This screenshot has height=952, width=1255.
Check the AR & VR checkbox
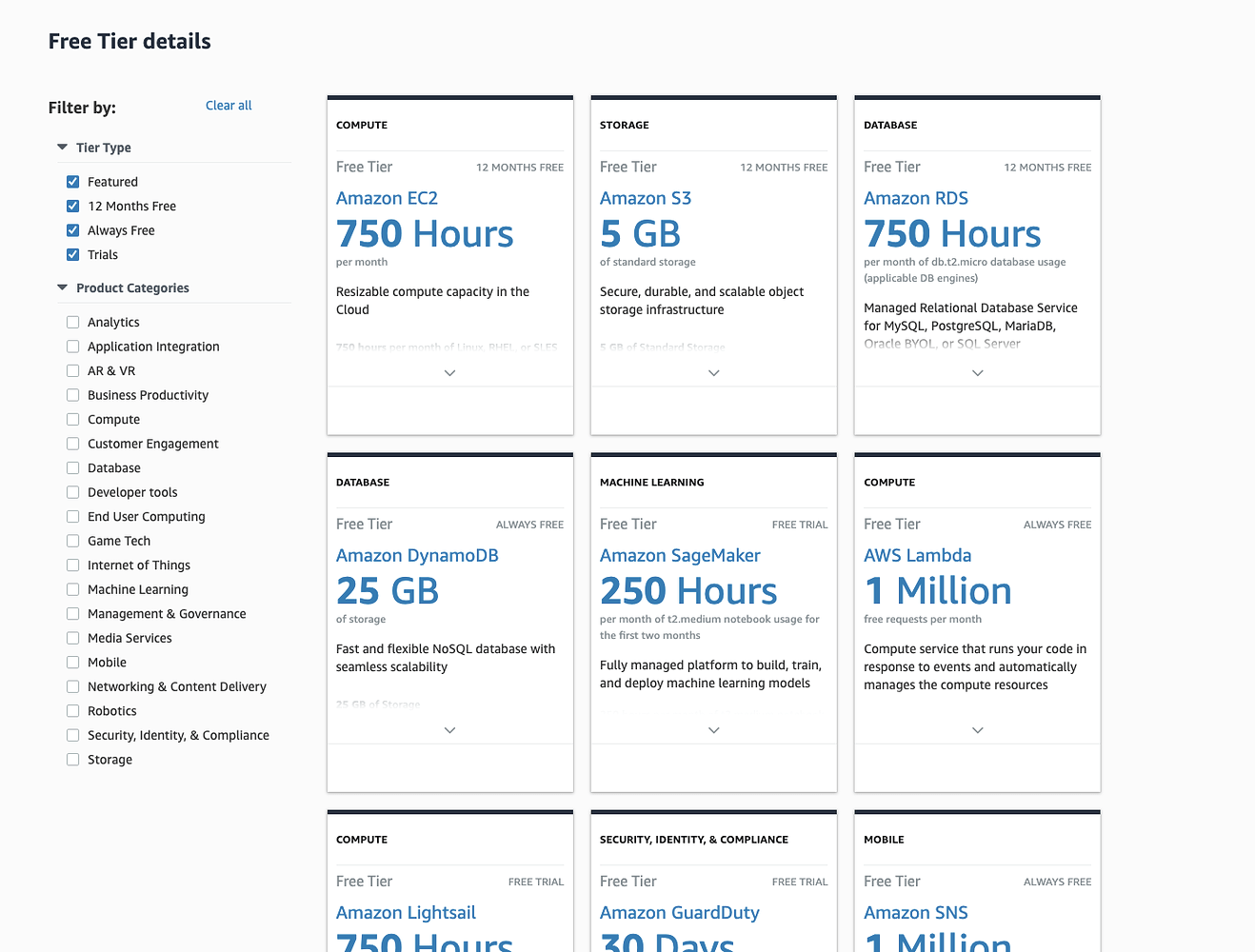click(x=73, y=370)
